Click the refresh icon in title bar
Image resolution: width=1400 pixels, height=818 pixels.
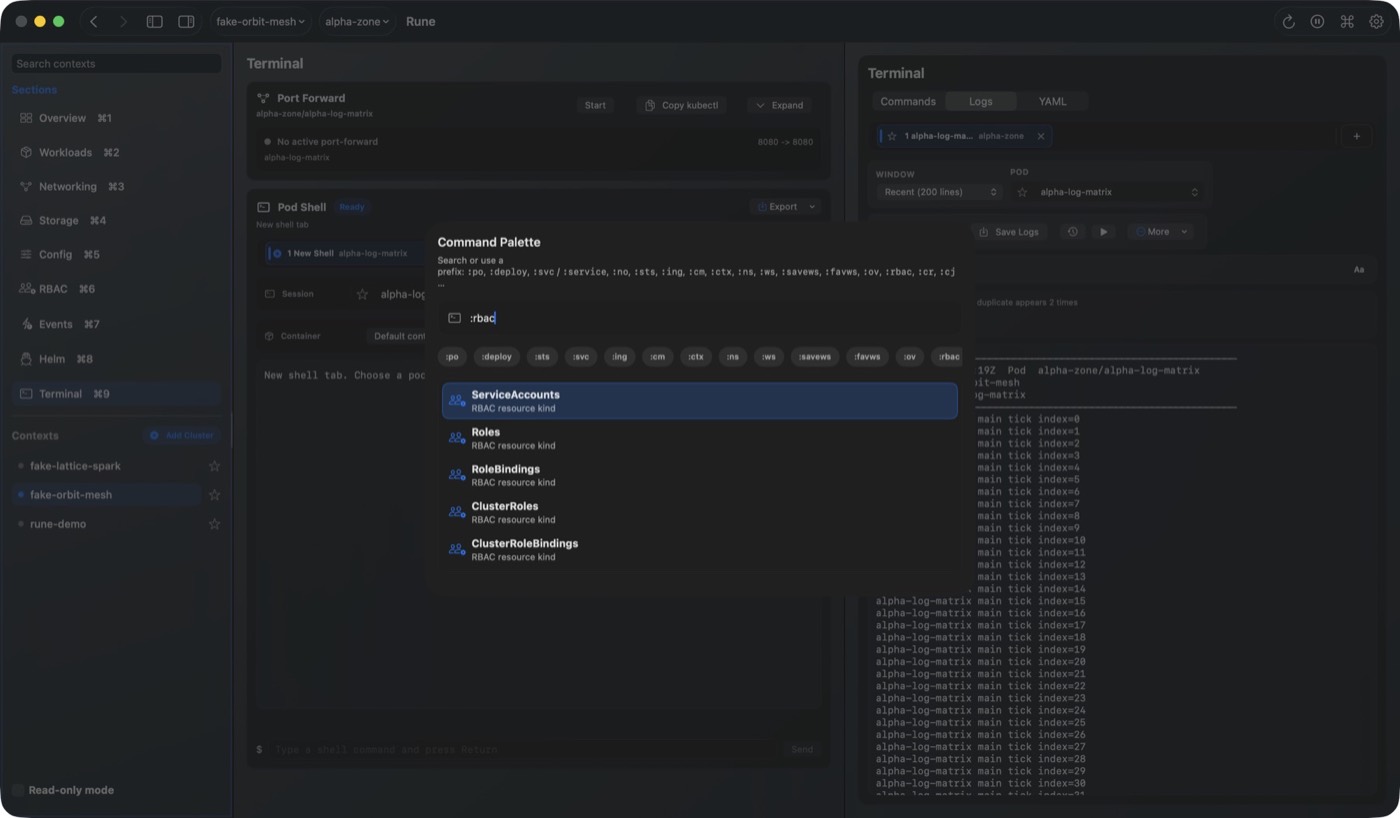click(x=1289, y=21)
